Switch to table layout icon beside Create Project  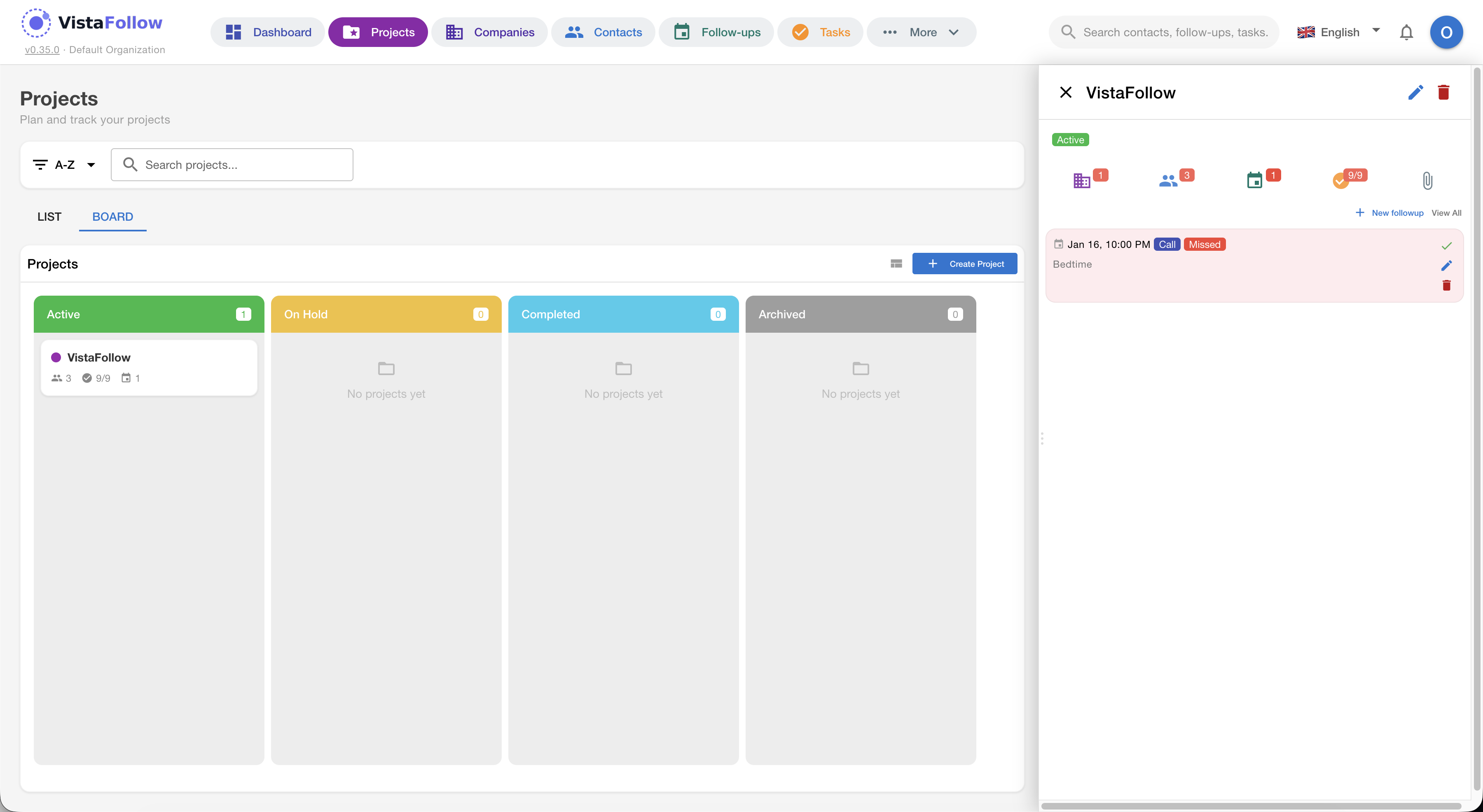(896, 263)
